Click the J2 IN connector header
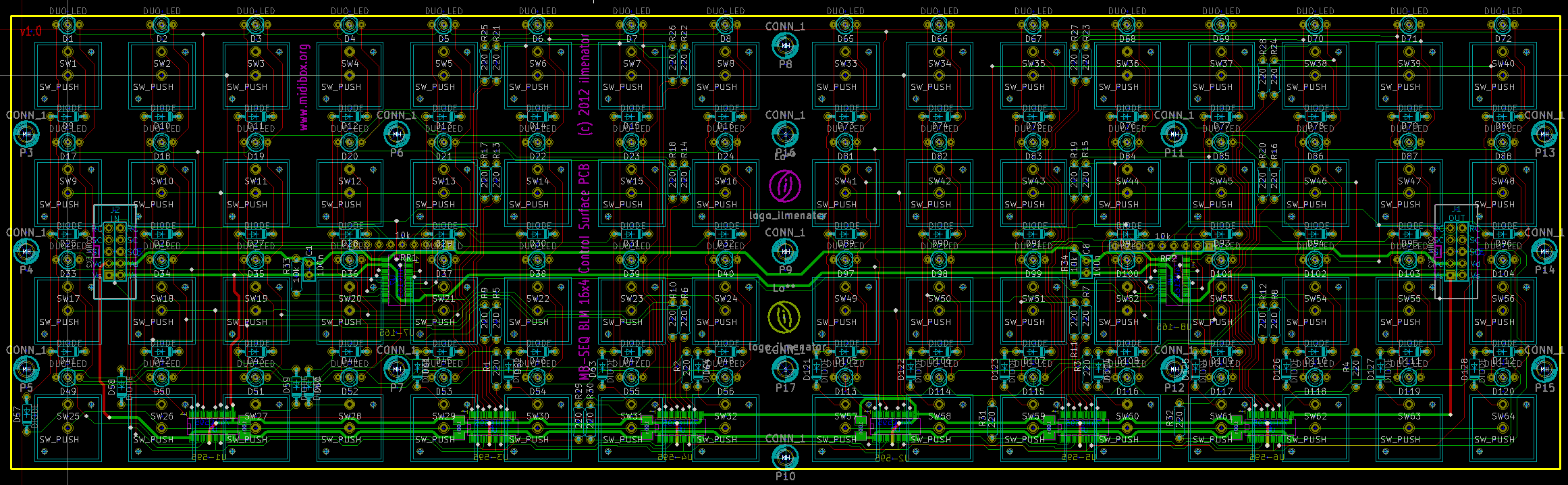 click(x=115, y=251)
